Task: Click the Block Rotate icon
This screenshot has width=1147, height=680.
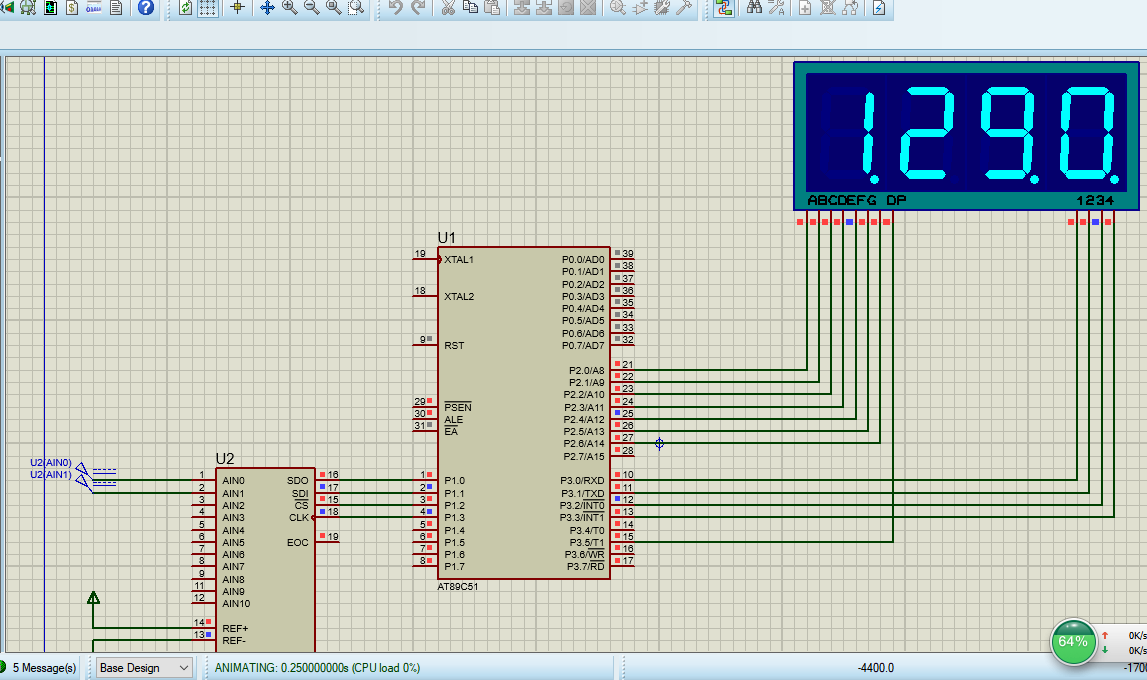Action: tap(565, 8)
